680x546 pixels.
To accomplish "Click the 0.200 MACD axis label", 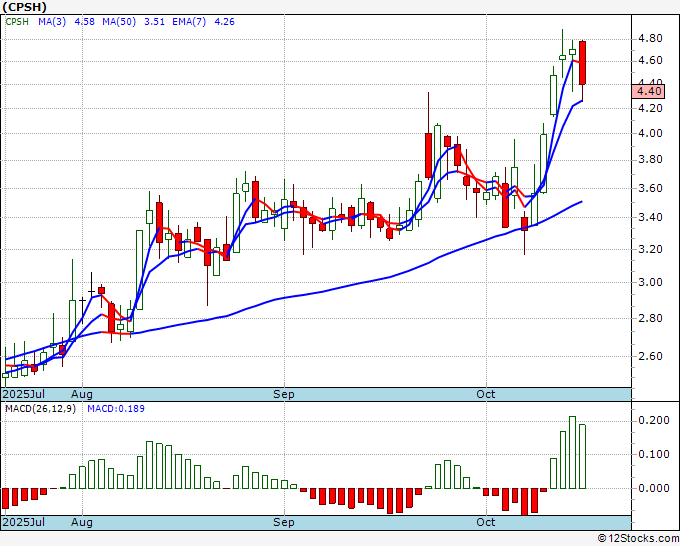I will pos(654,421).
